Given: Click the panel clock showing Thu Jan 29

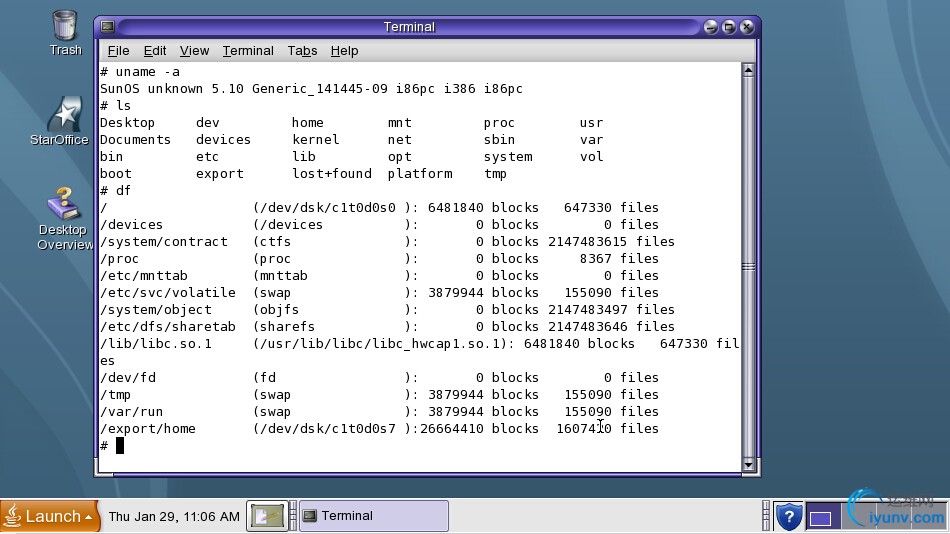Looking at the screenshot, I should pyautogui.click(x=174, y=516).
